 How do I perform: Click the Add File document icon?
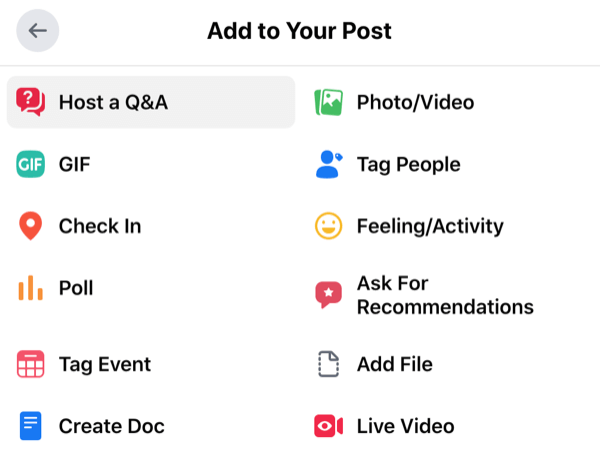pyautogui.click(x=329, y=364)
